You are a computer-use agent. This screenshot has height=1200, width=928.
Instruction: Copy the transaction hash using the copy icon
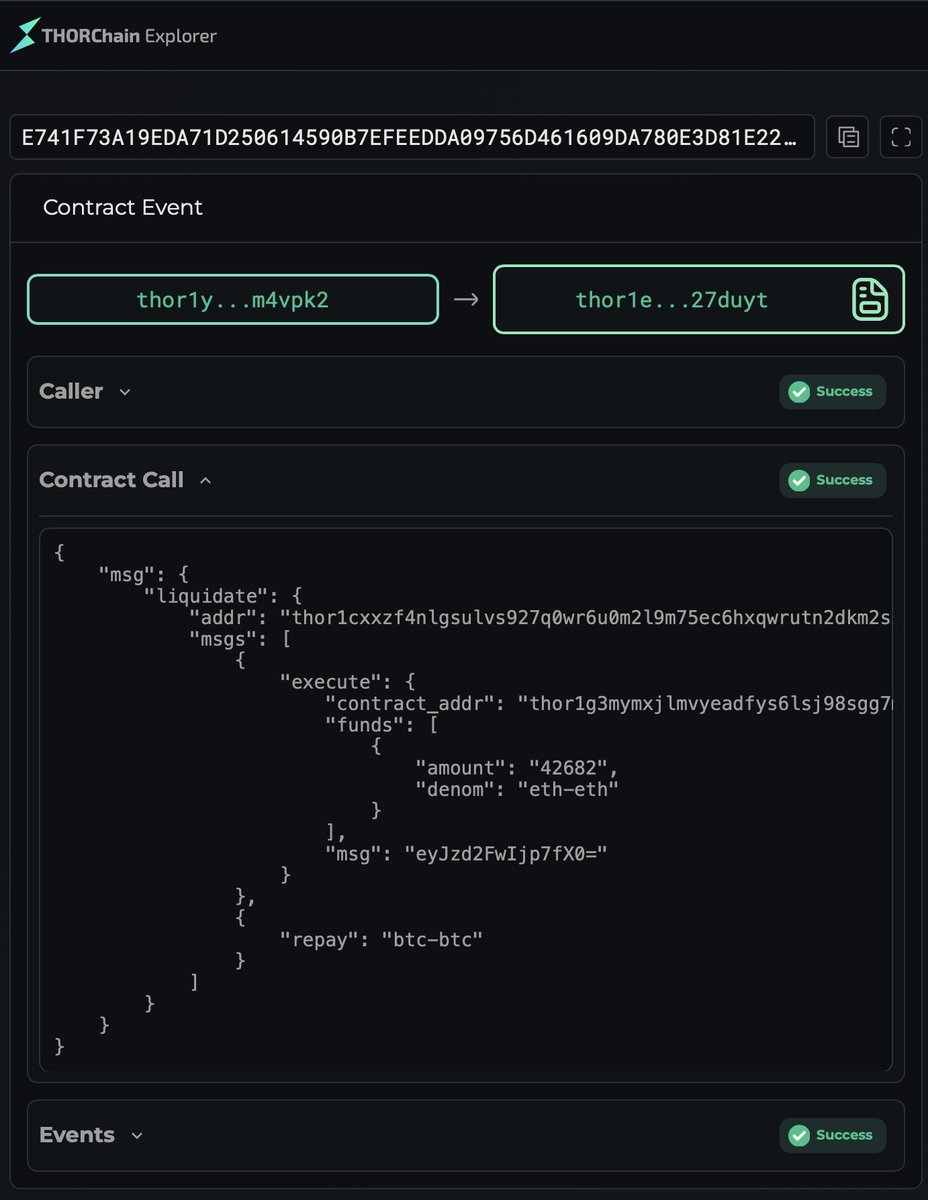[847, 137]
